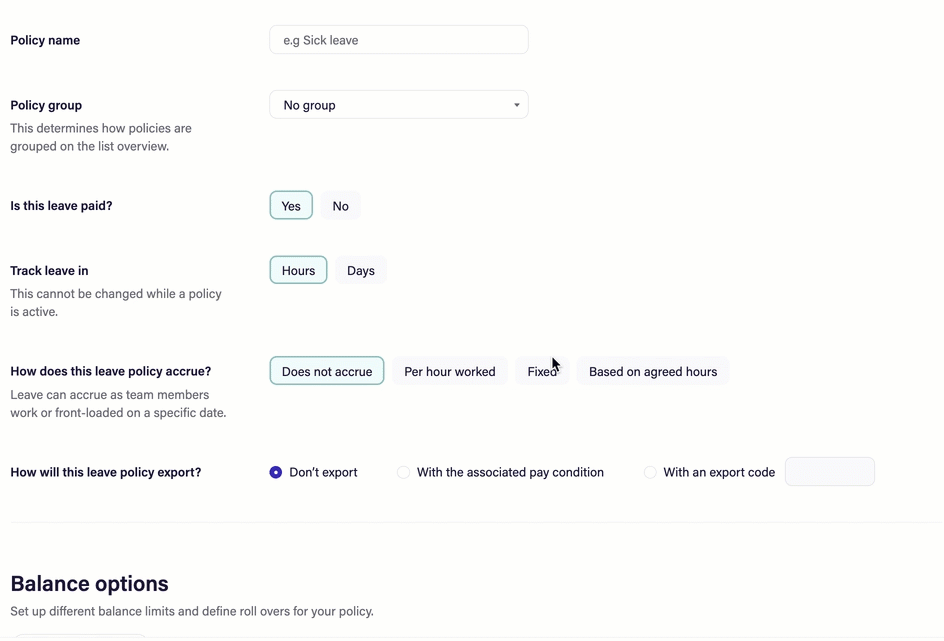Image resolution: width=944 pixels, height=641 pixels.
Task: Select 'Yes' for paid leave
Action: 291,206
